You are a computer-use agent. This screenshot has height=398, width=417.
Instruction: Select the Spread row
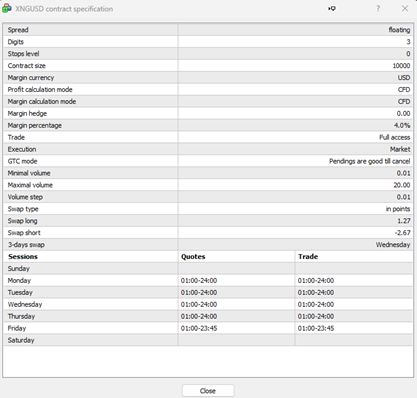click(208, 30)
